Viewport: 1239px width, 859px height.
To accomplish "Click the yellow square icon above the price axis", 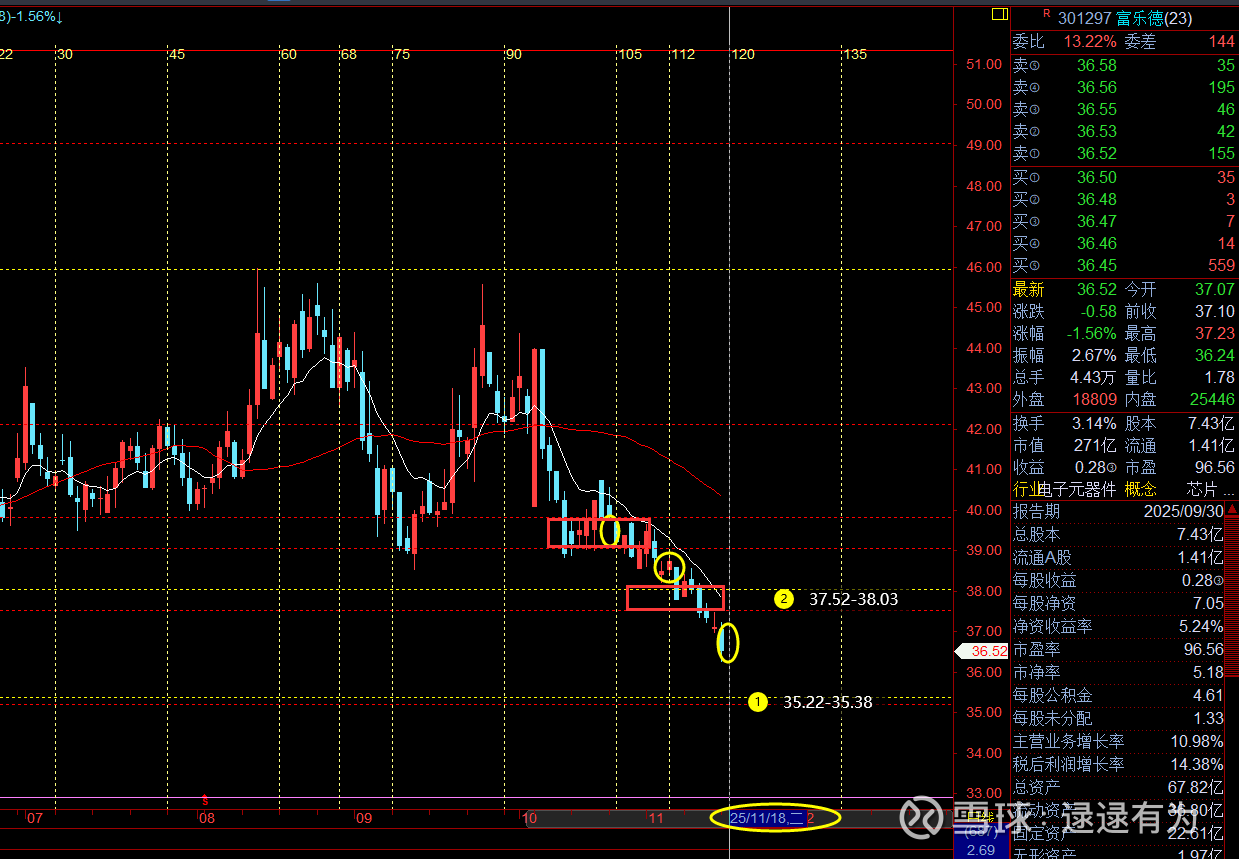I will pyautogui.click(x=998, y=14).
